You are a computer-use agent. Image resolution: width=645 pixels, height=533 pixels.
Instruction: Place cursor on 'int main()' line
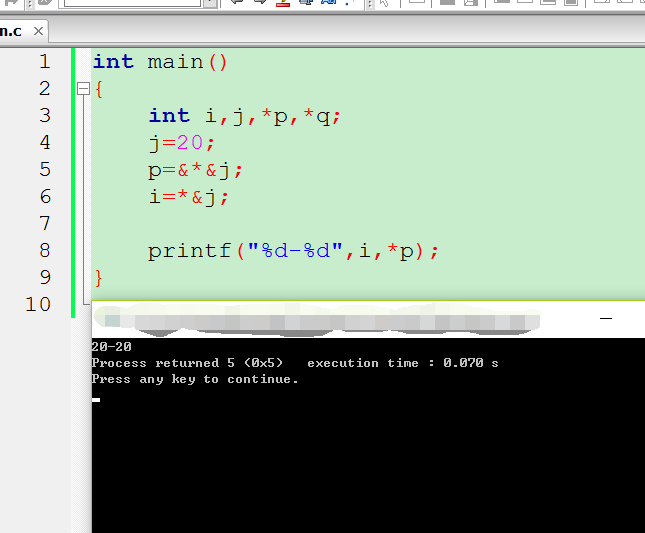pyautogui.click(x=160, y=62)
